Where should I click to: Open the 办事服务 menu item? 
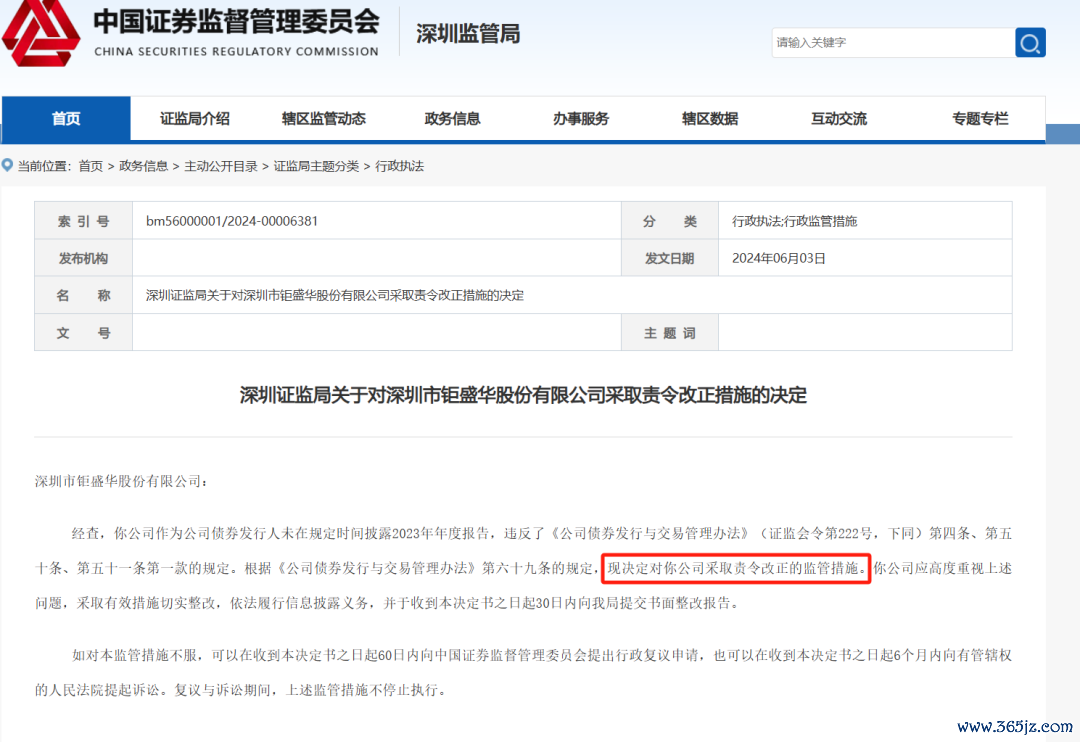coord(581,118)
